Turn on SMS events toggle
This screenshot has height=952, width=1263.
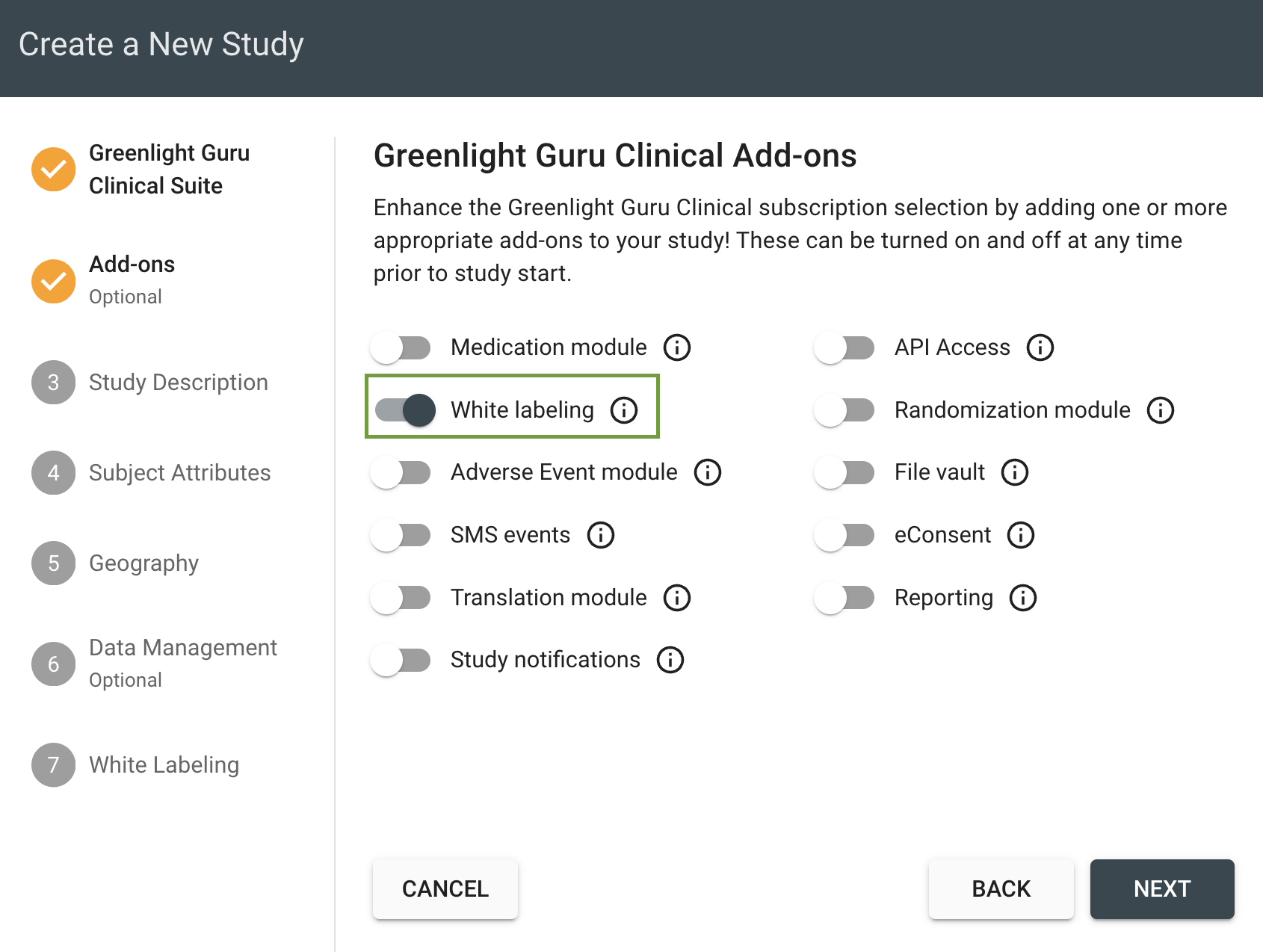click(401, 535)
